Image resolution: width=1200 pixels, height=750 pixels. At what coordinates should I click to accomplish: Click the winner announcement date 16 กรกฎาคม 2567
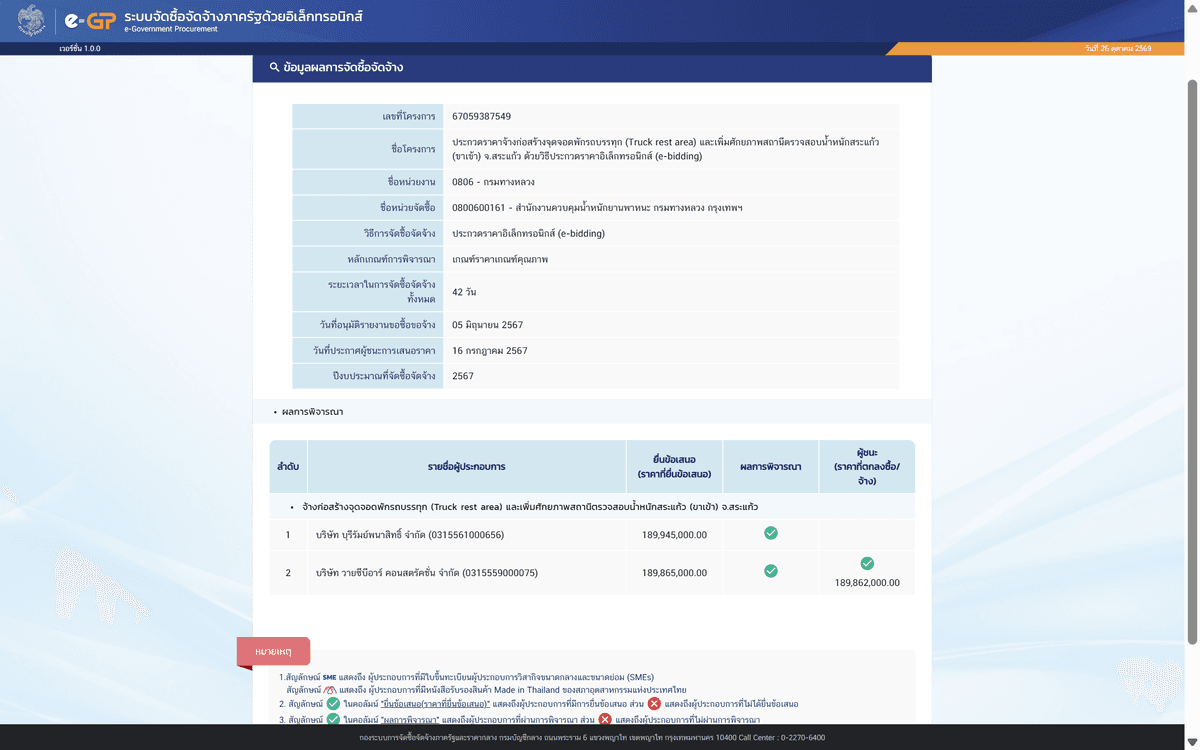[x=490, y=351]
